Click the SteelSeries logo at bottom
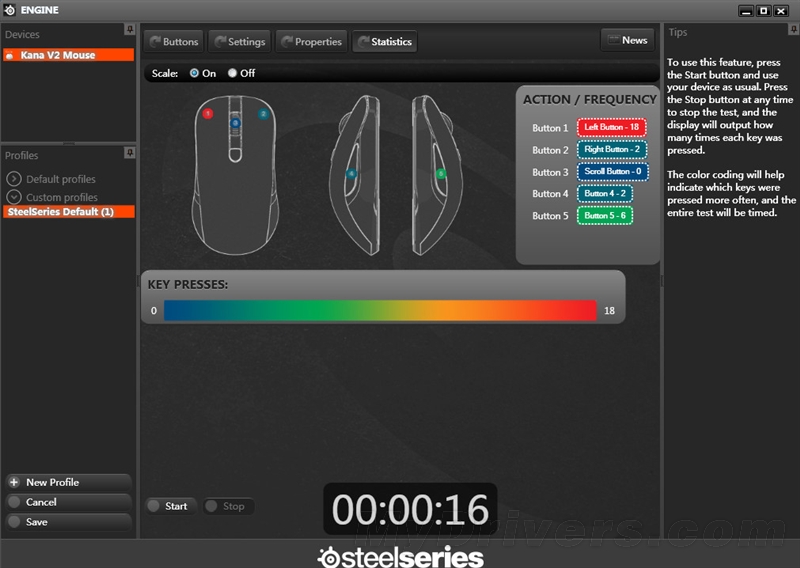This screenshot has height=568, width=800. coord(401,557)
